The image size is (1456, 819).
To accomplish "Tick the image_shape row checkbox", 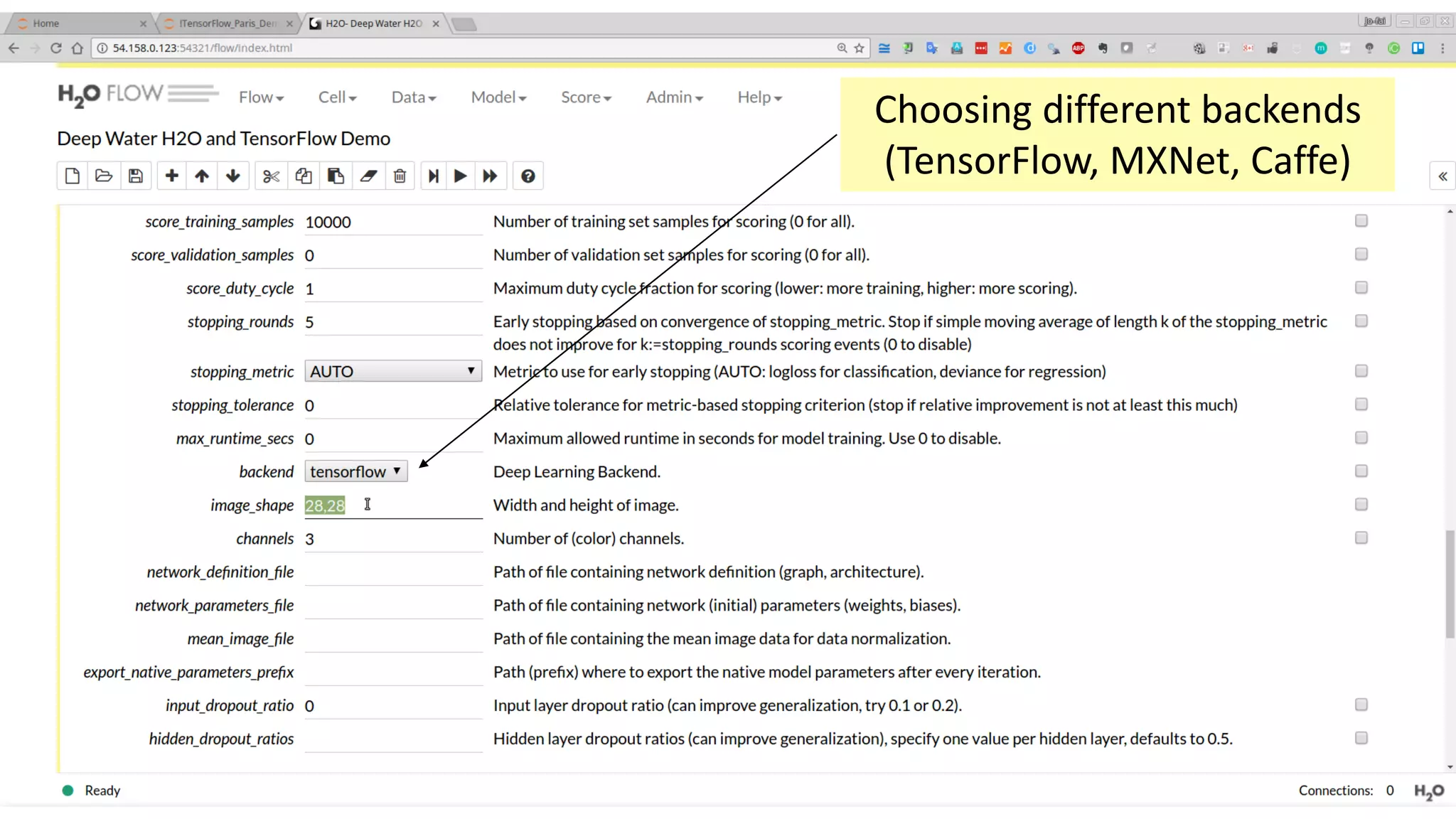I will (x=1361, y=504).
